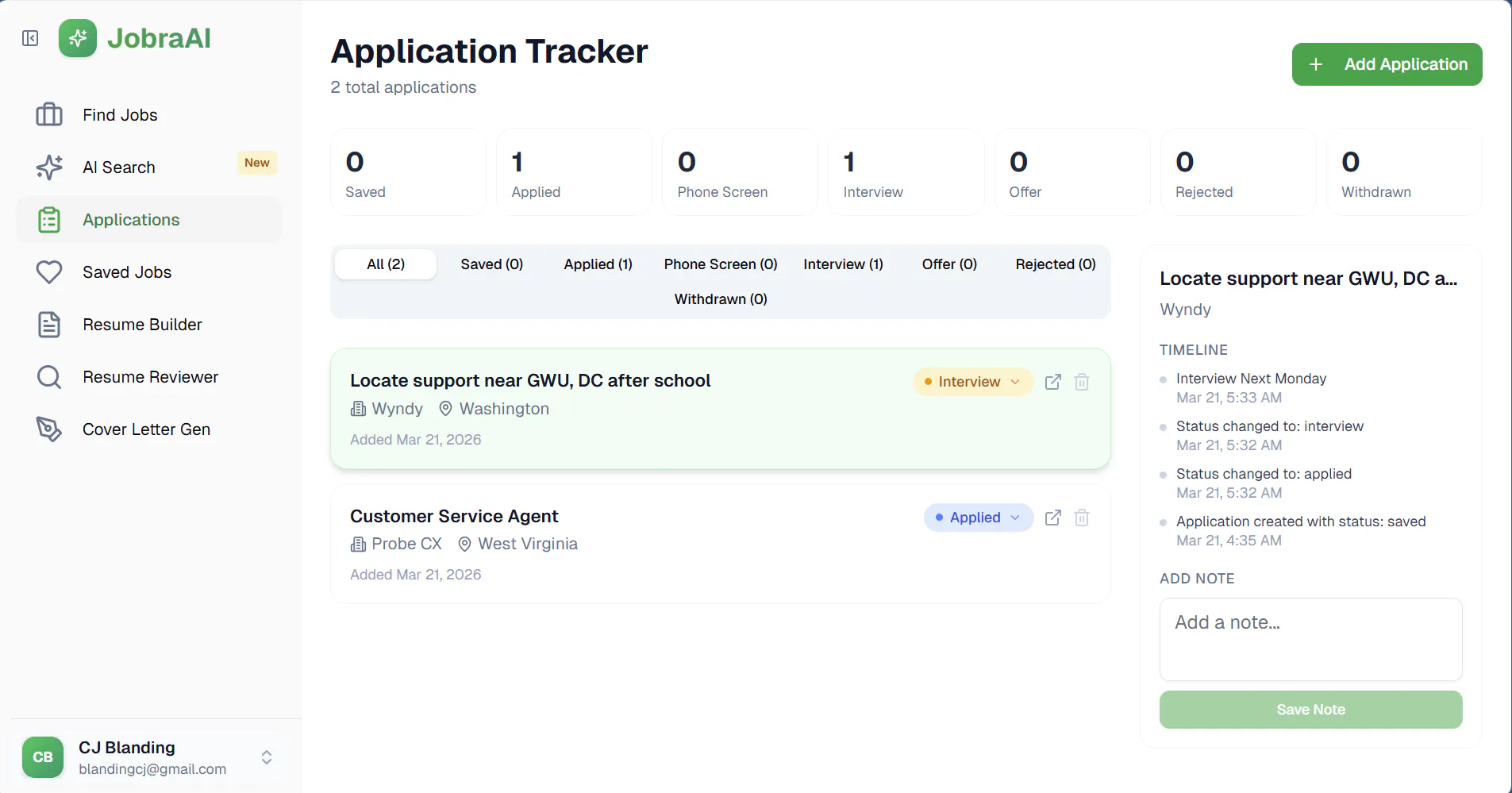The height and width of the screenshot is (793, 1512).
Task: Select the Offer (0) filter tab
Action: coord(949,264)
